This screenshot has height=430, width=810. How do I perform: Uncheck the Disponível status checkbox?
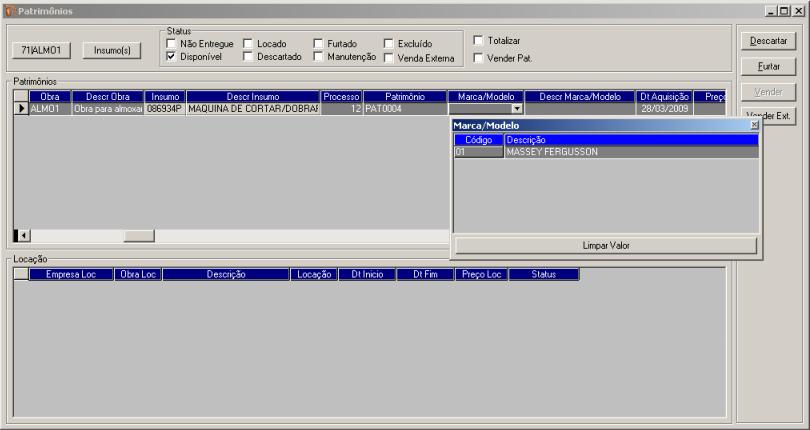[x=172, y=57]
